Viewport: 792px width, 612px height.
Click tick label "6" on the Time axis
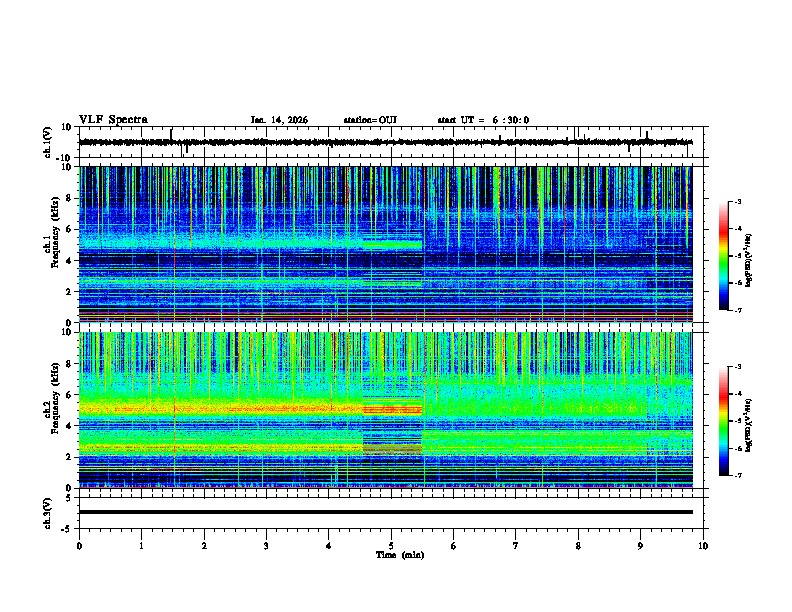pos(454,546)
